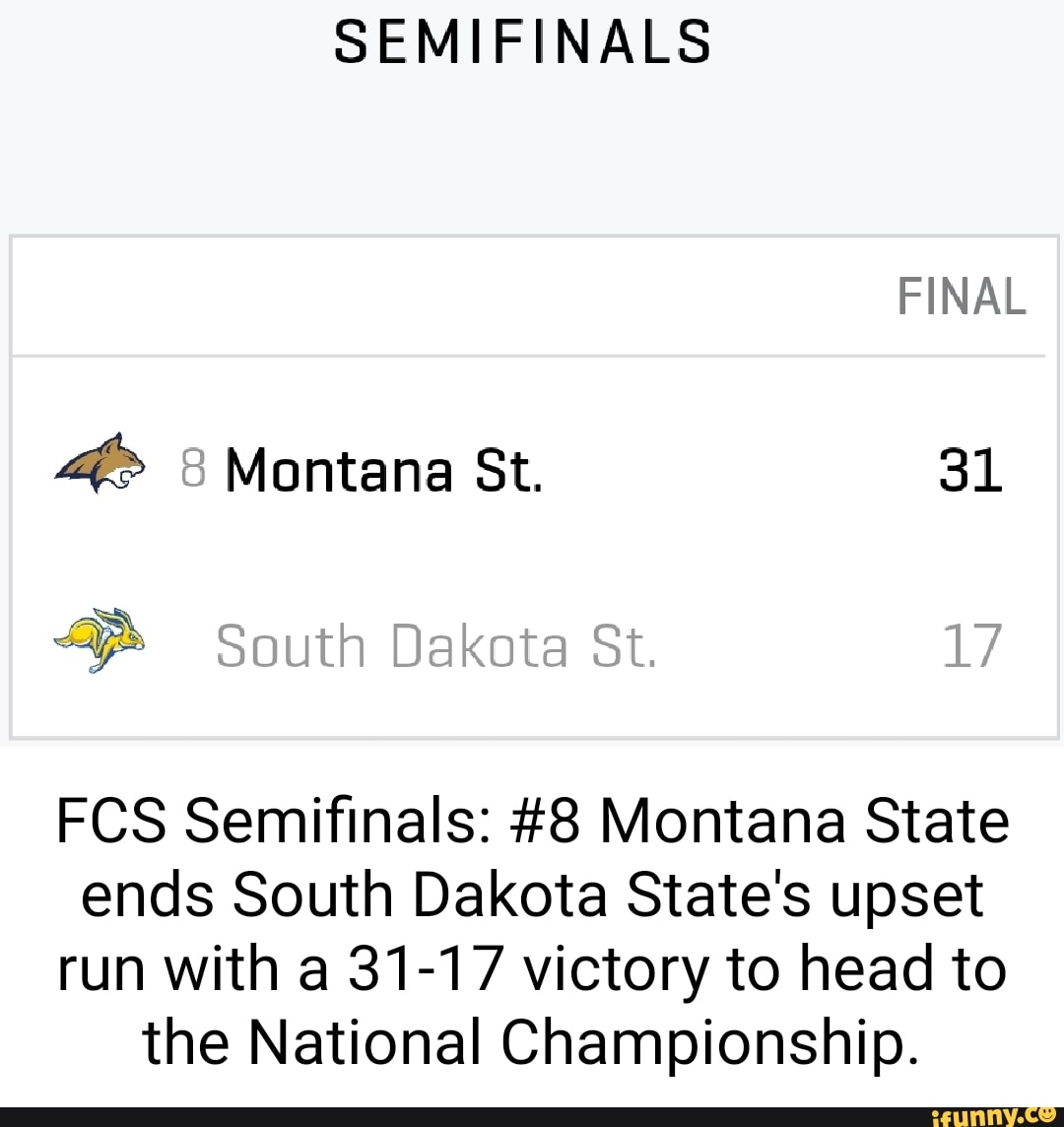Select the SEMIFINALS round heading
1064x1127 pixels.
tap(522, 42)
